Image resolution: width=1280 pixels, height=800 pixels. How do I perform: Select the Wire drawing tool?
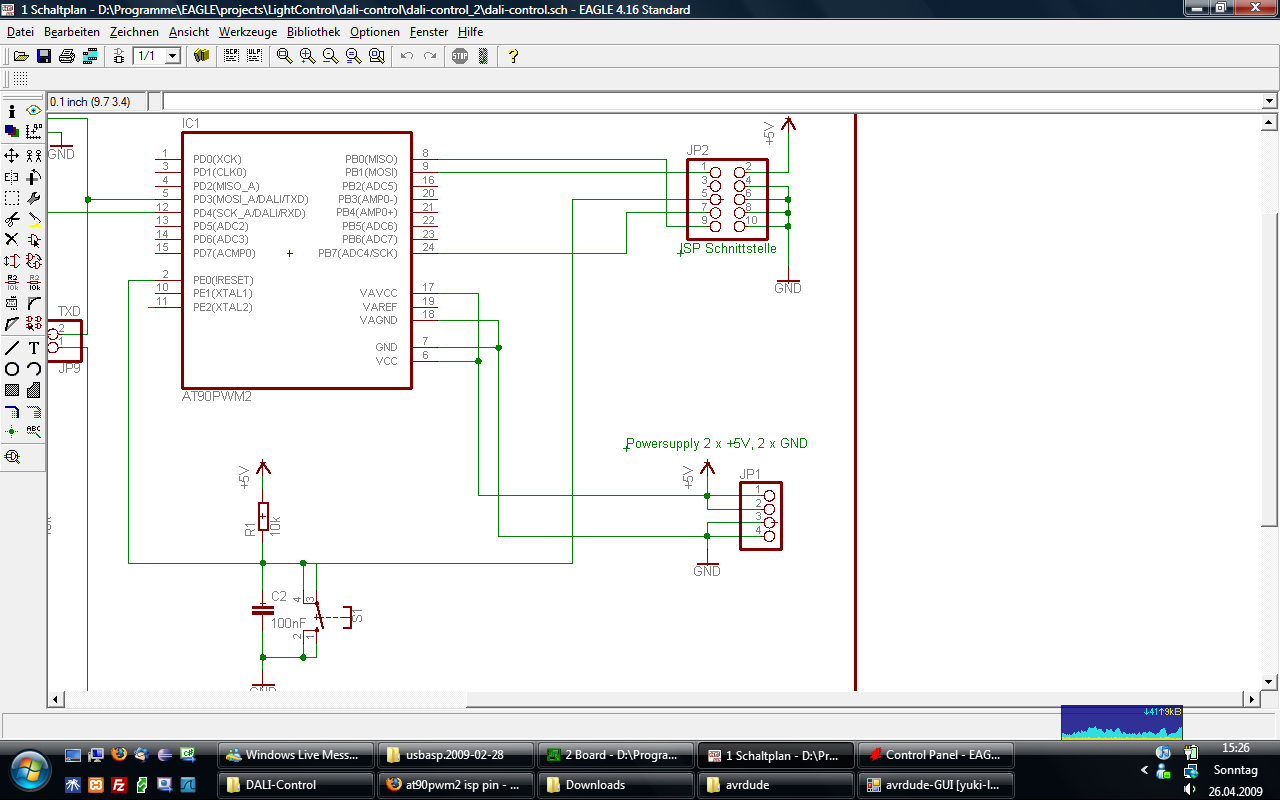(x=12, y=347)
